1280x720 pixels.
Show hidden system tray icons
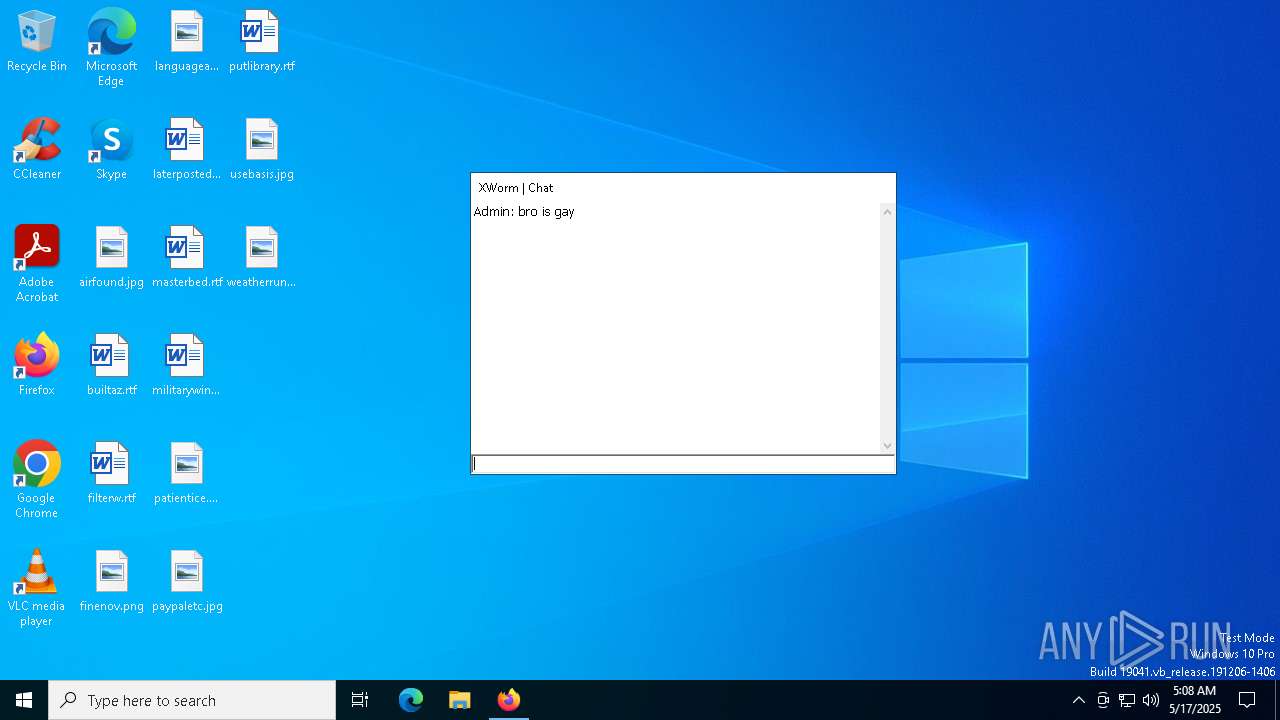1078,700
